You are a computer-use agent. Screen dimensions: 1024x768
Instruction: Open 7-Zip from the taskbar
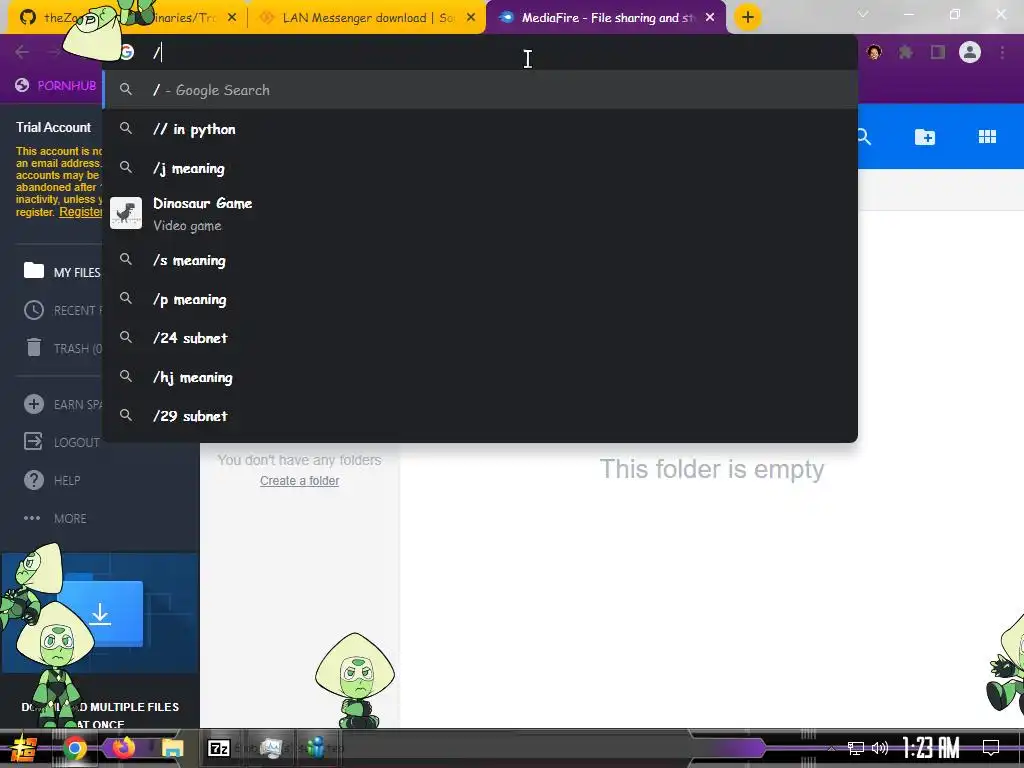[x=219, y=748]
